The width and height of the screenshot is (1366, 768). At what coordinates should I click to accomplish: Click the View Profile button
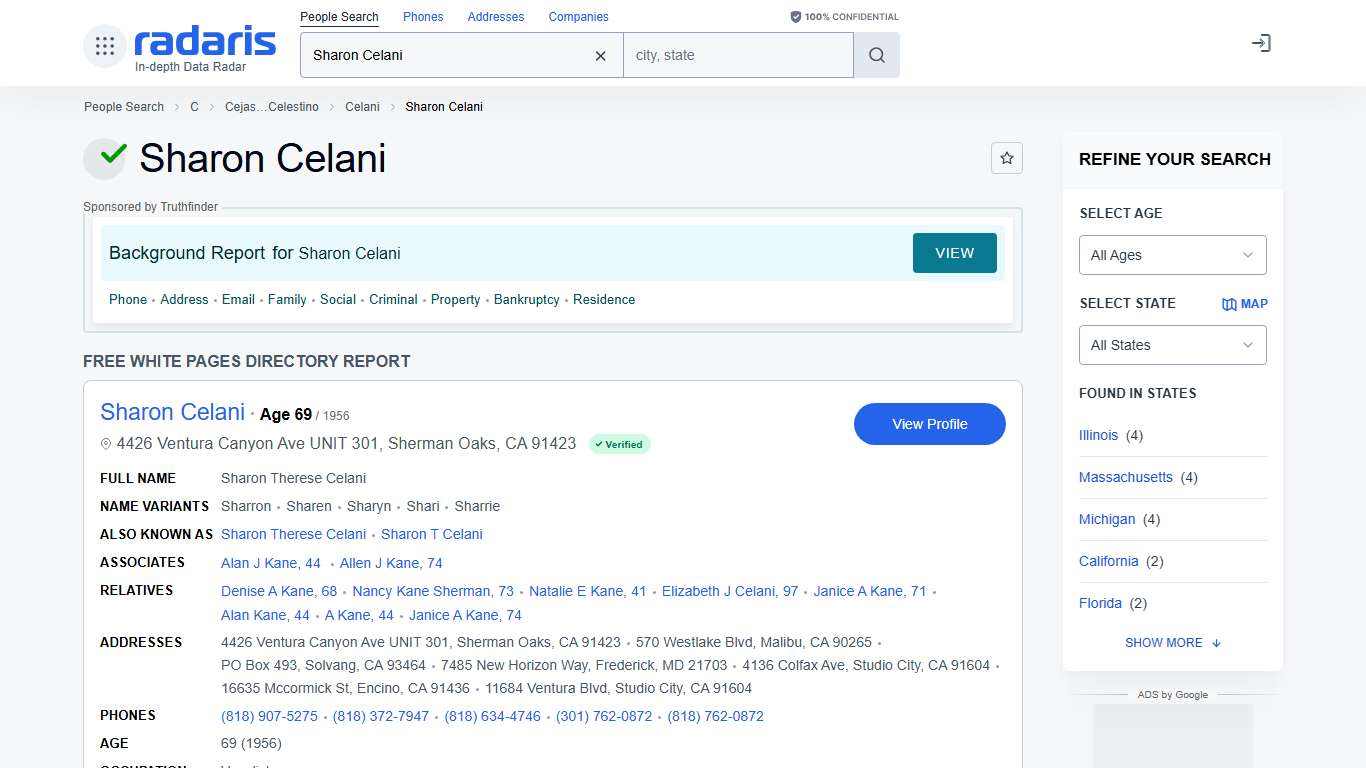click(x=929, y=424)
